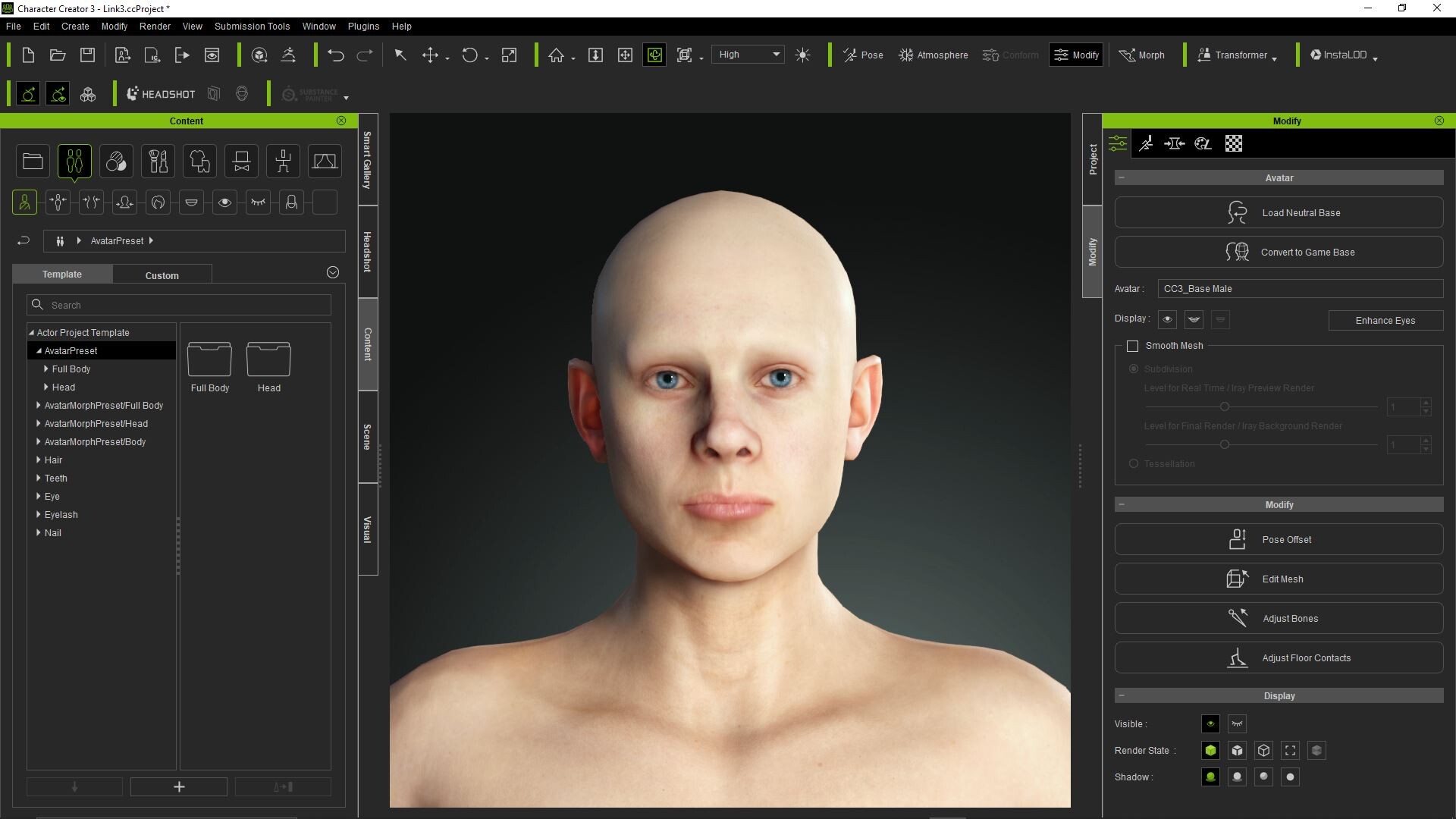Select the Rotate tool in the toolbar
The width and height of the screenshot is (1456, 819).
469,55
